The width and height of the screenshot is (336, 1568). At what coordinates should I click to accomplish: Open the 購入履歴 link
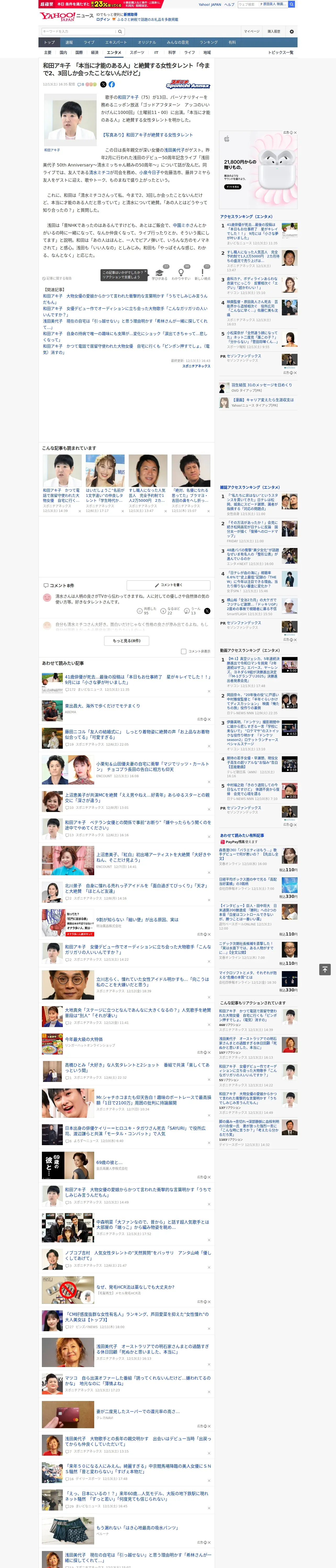point(274,31)
